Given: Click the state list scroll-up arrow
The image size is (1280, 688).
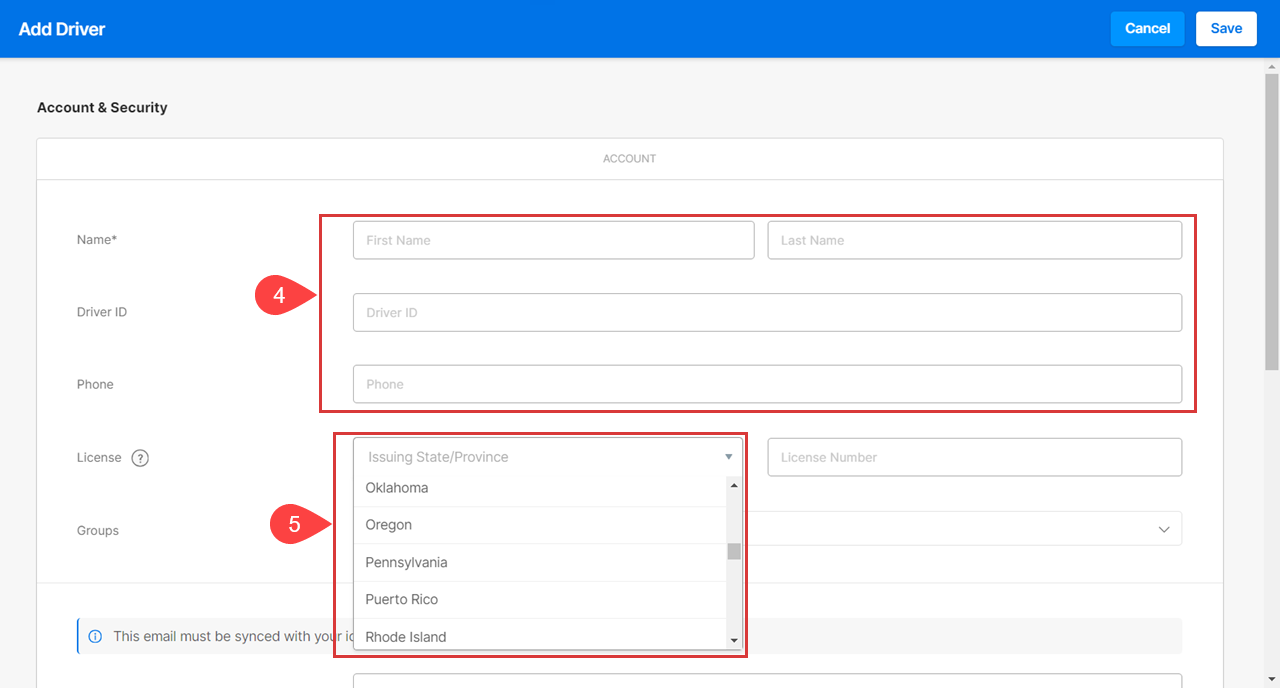Looking at the screenshot, I should click(x=734, y=485).
